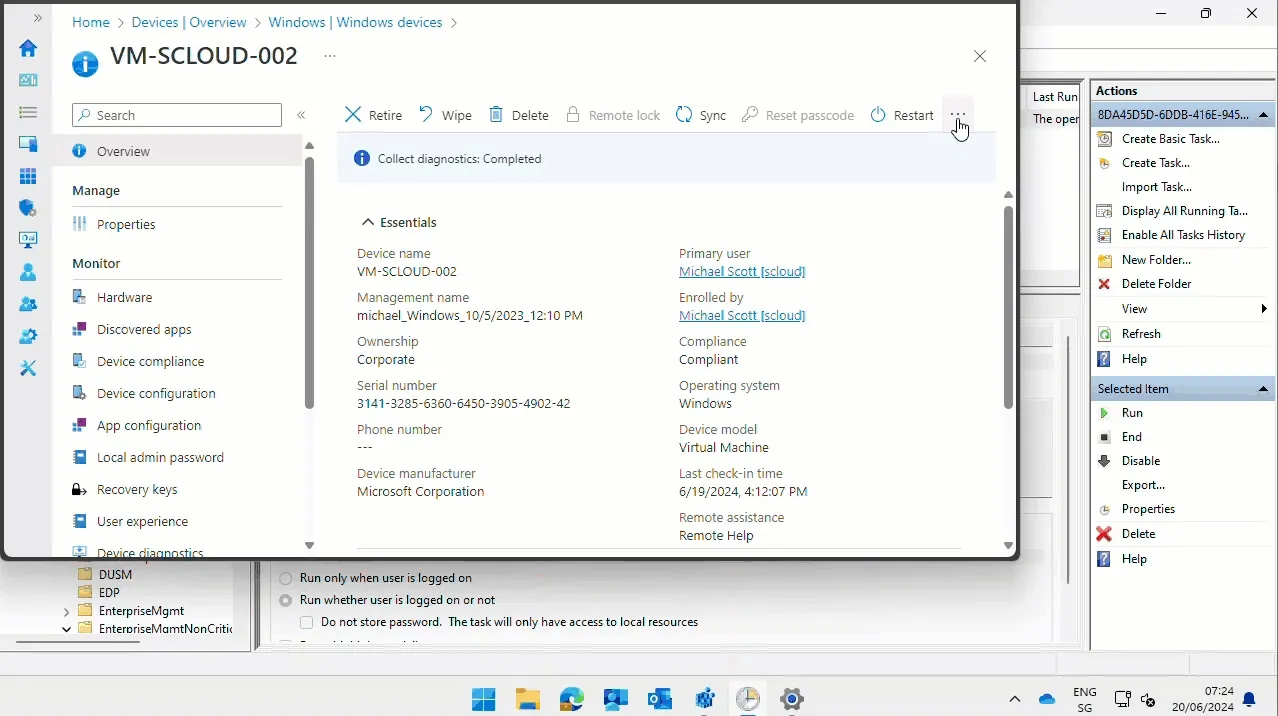Expand EnterpriseMgmt folder in Task Scheduler tree
This screenshot has width=1278, height=716.
click(x=66, y=611)
